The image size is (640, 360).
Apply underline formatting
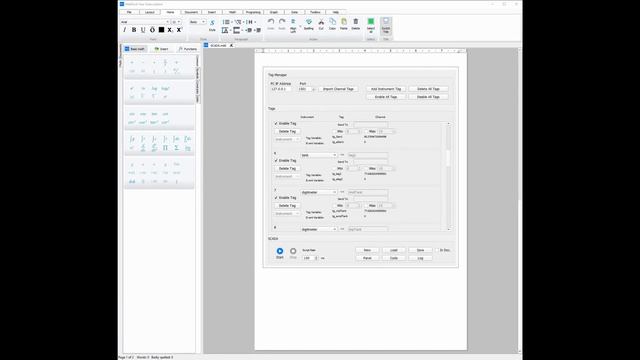coord(143,30)
